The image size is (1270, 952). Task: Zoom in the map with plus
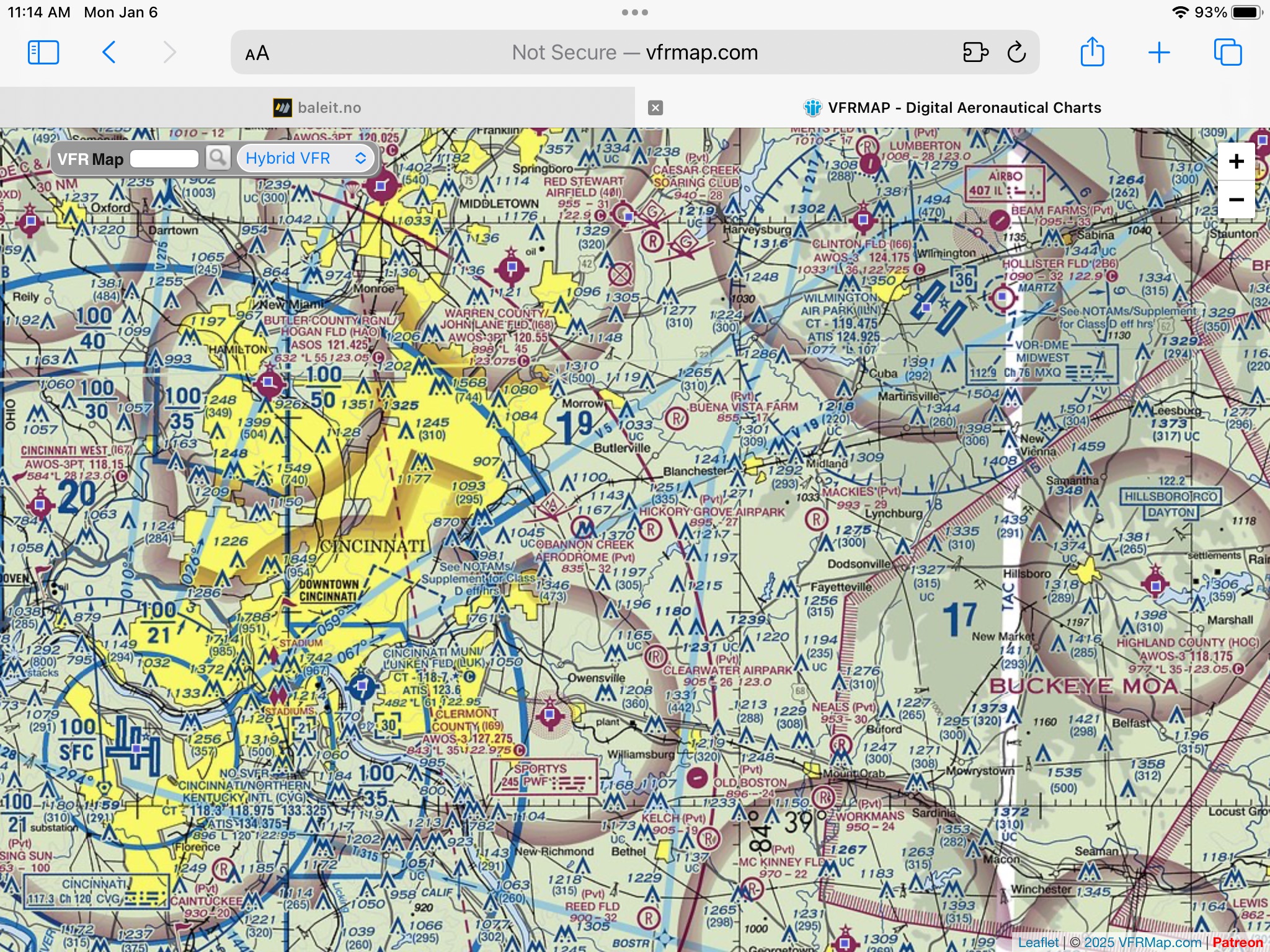[1237, 162]
